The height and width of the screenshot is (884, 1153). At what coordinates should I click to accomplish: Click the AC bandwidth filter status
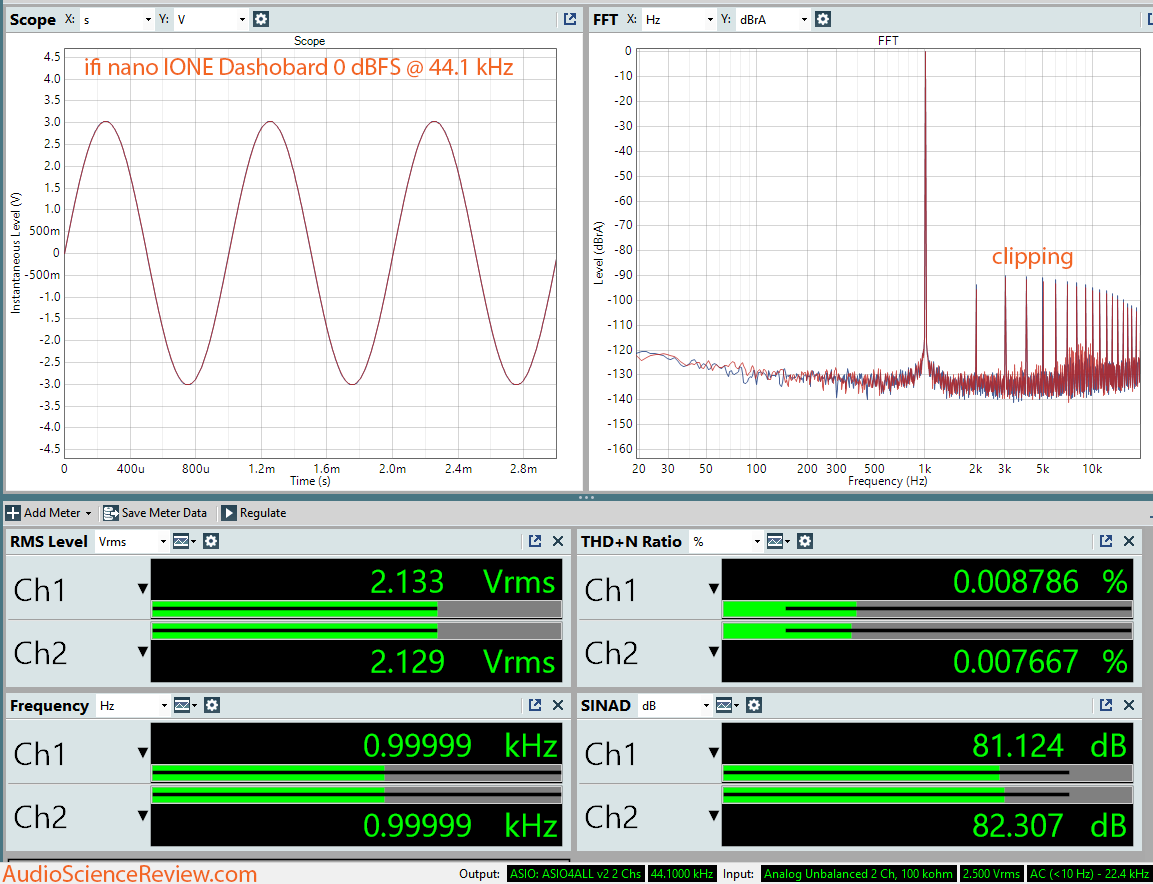[1089, 874]
